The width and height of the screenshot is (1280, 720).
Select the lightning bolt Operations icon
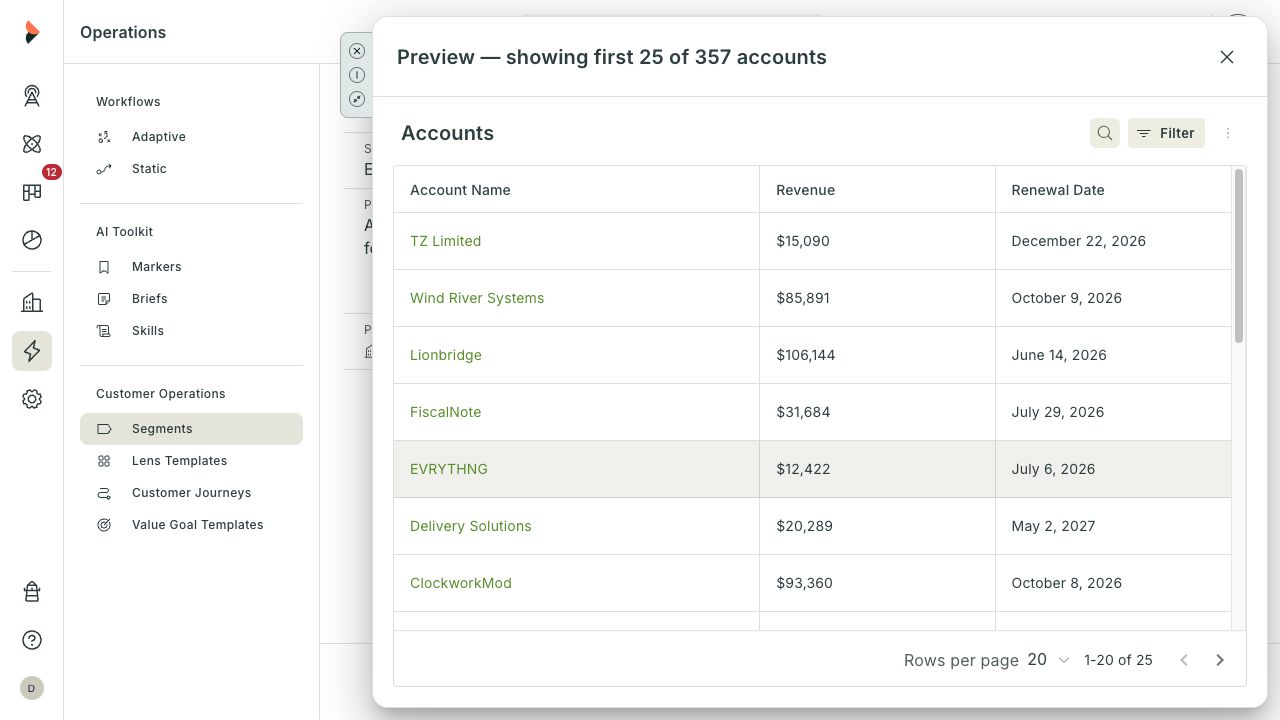tap(32, 351)
